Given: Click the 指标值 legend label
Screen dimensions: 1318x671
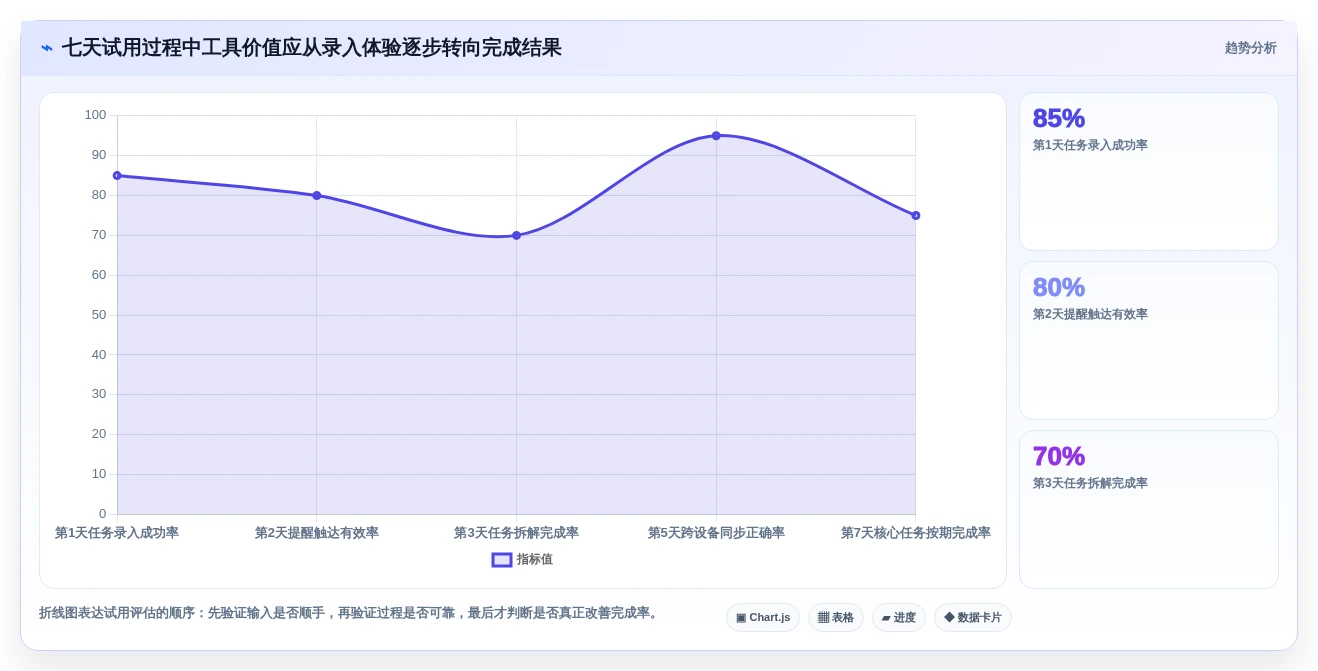Looking at the screenshot, I should click(535, 560).
